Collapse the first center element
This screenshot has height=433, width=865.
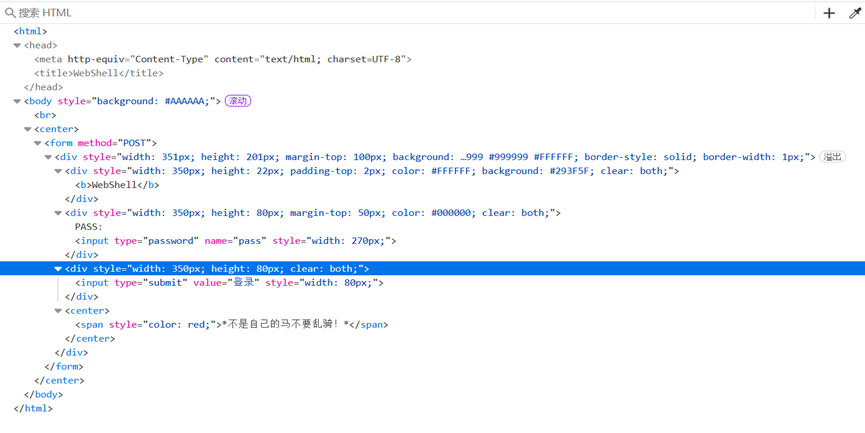28,129
